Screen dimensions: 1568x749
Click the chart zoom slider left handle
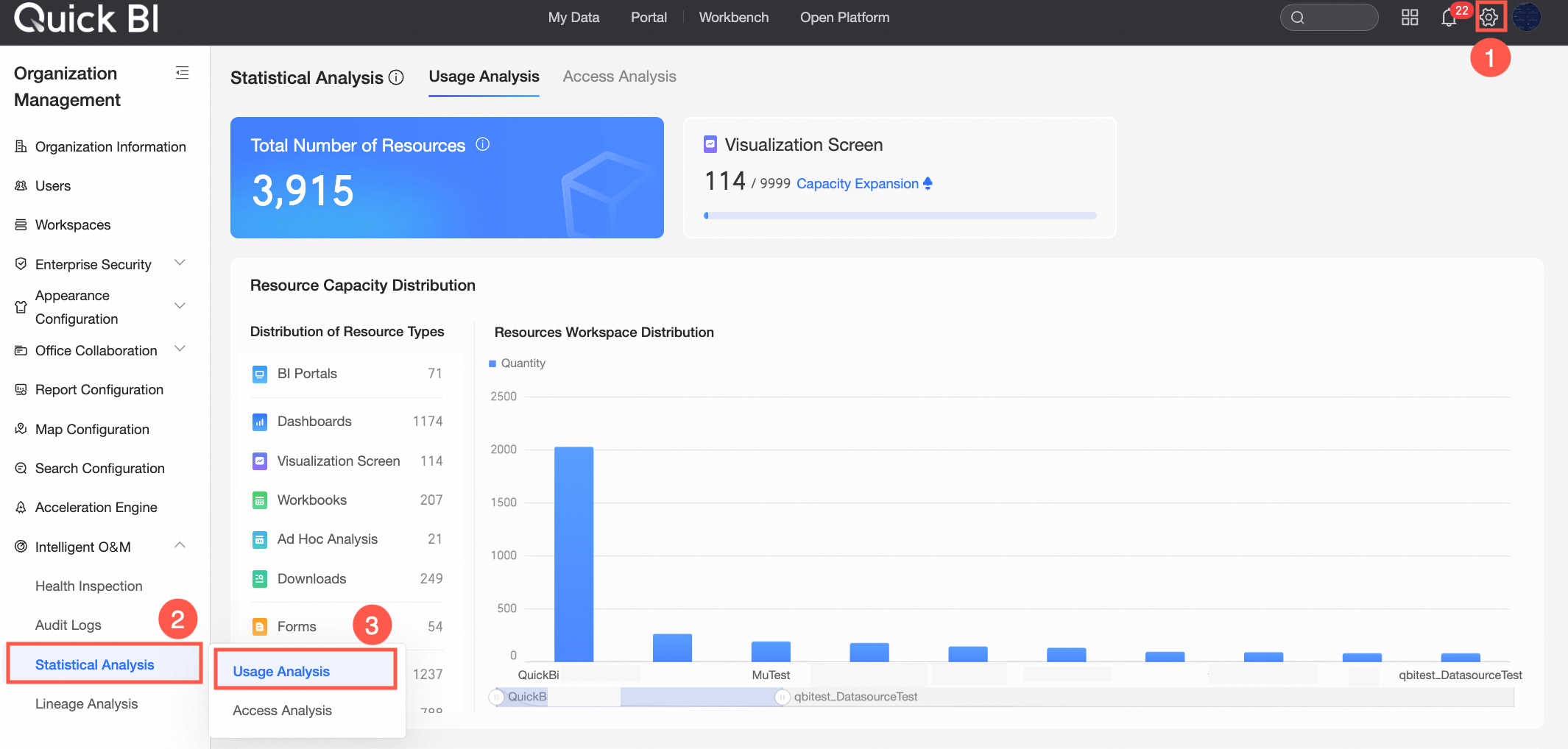tap(497, 697)
